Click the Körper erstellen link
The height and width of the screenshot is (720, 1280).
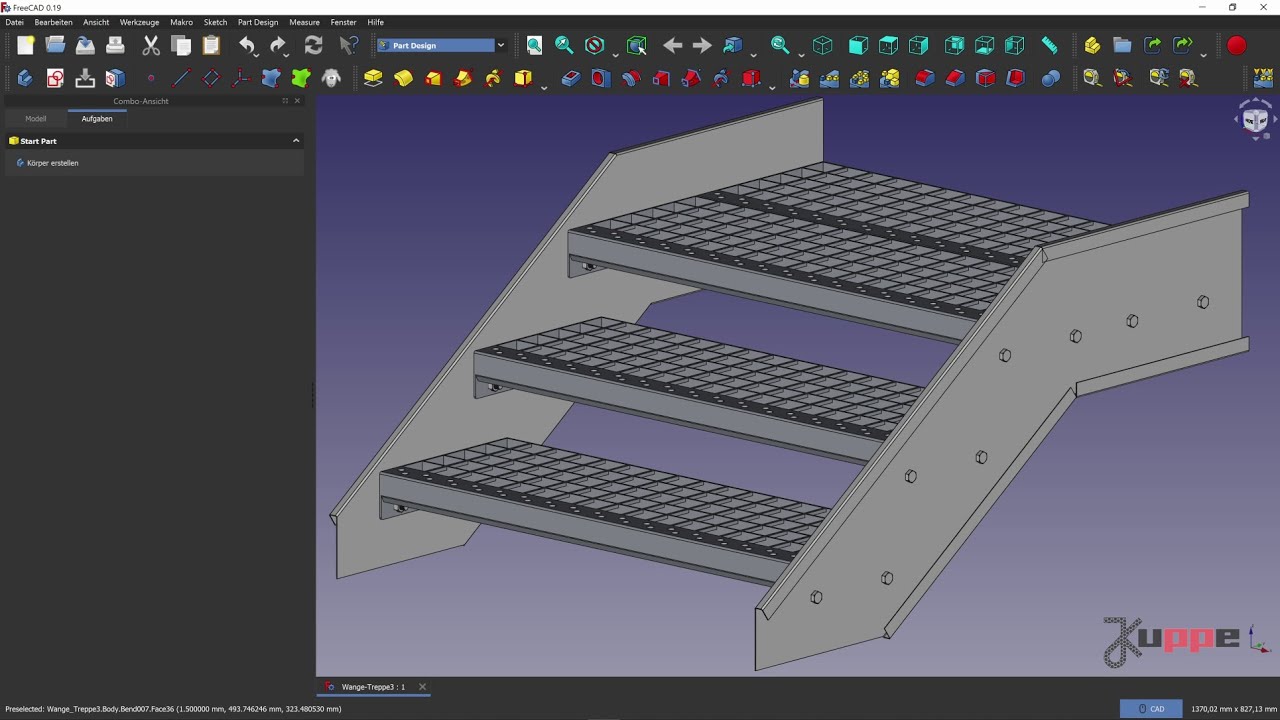(x=52, y=163)
